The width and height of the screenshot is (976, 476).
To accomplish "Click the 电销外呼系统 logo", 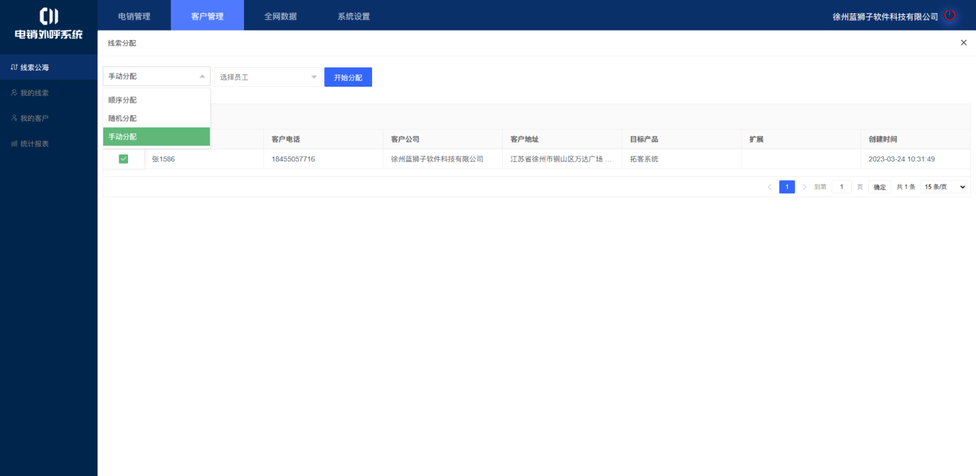I will [x=48, y=23].
